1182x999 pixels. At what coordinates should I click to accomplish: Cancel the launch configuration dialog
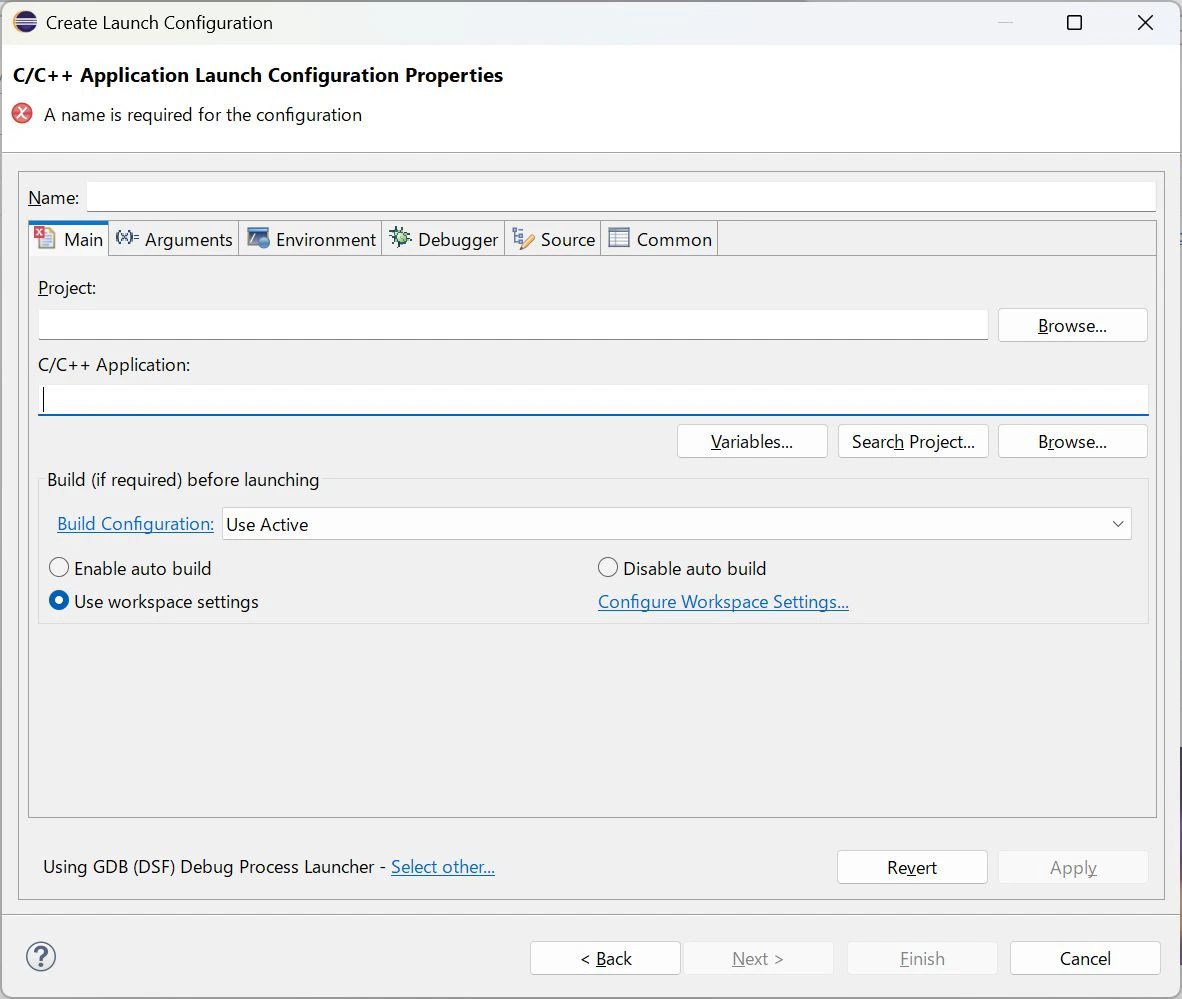click(1085, 958)
